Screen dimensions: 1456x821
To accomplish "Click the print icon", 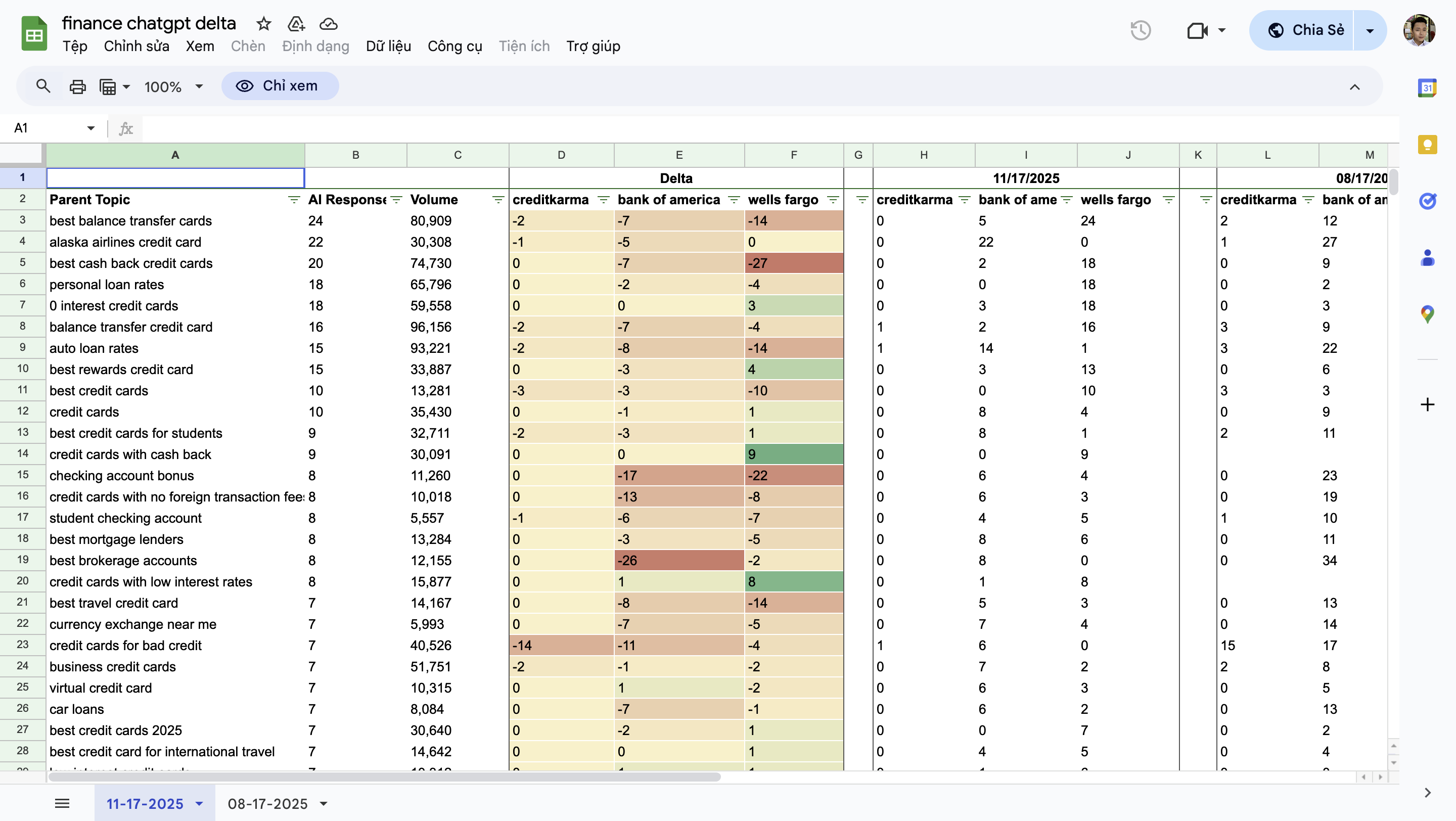I will (x=77, y=86).
